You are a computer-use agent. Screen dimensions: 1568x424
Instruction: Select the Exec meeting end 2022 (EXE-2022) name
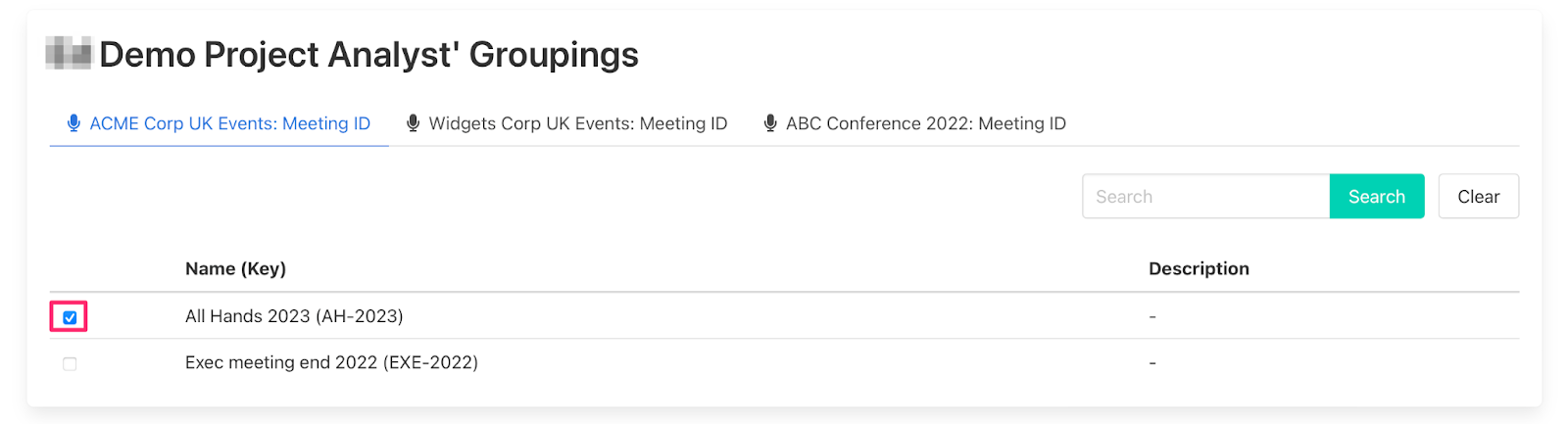coord(331,362)
